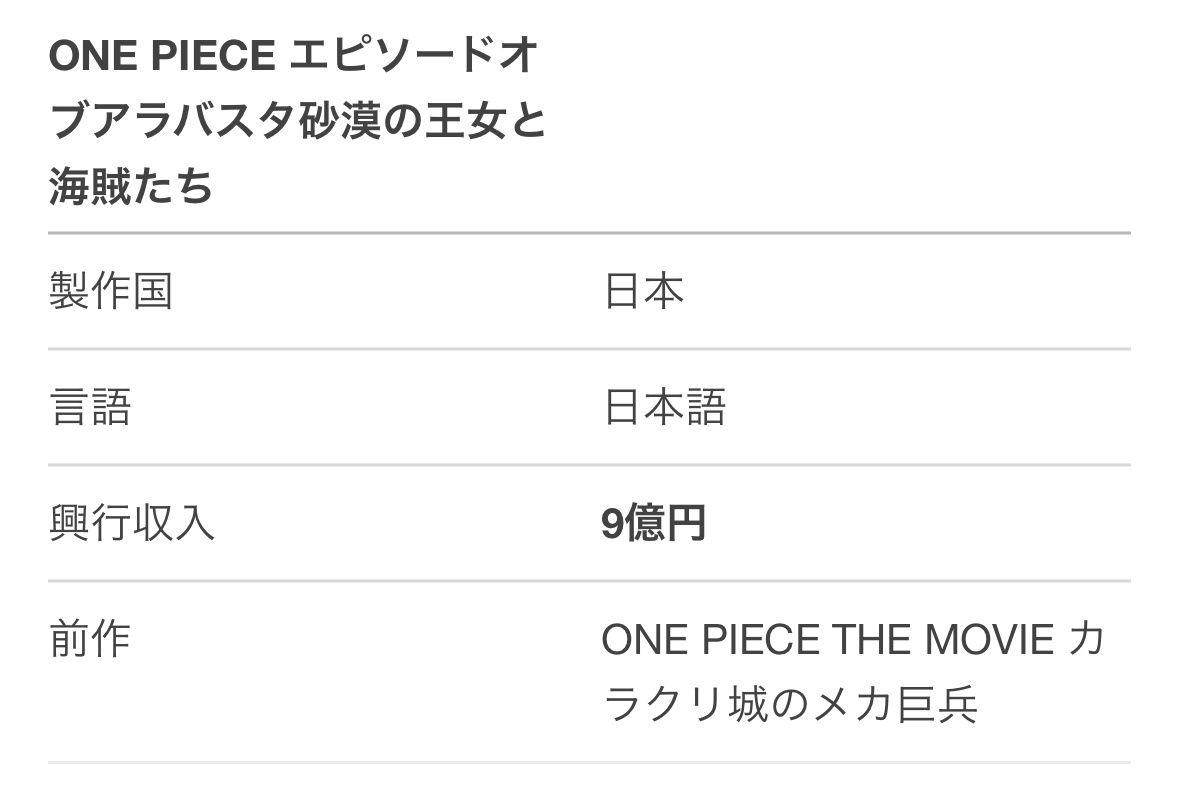Click the 語 character in 日本語
1179x804 pixels.
pyautogui.click(x=705, y=408)
